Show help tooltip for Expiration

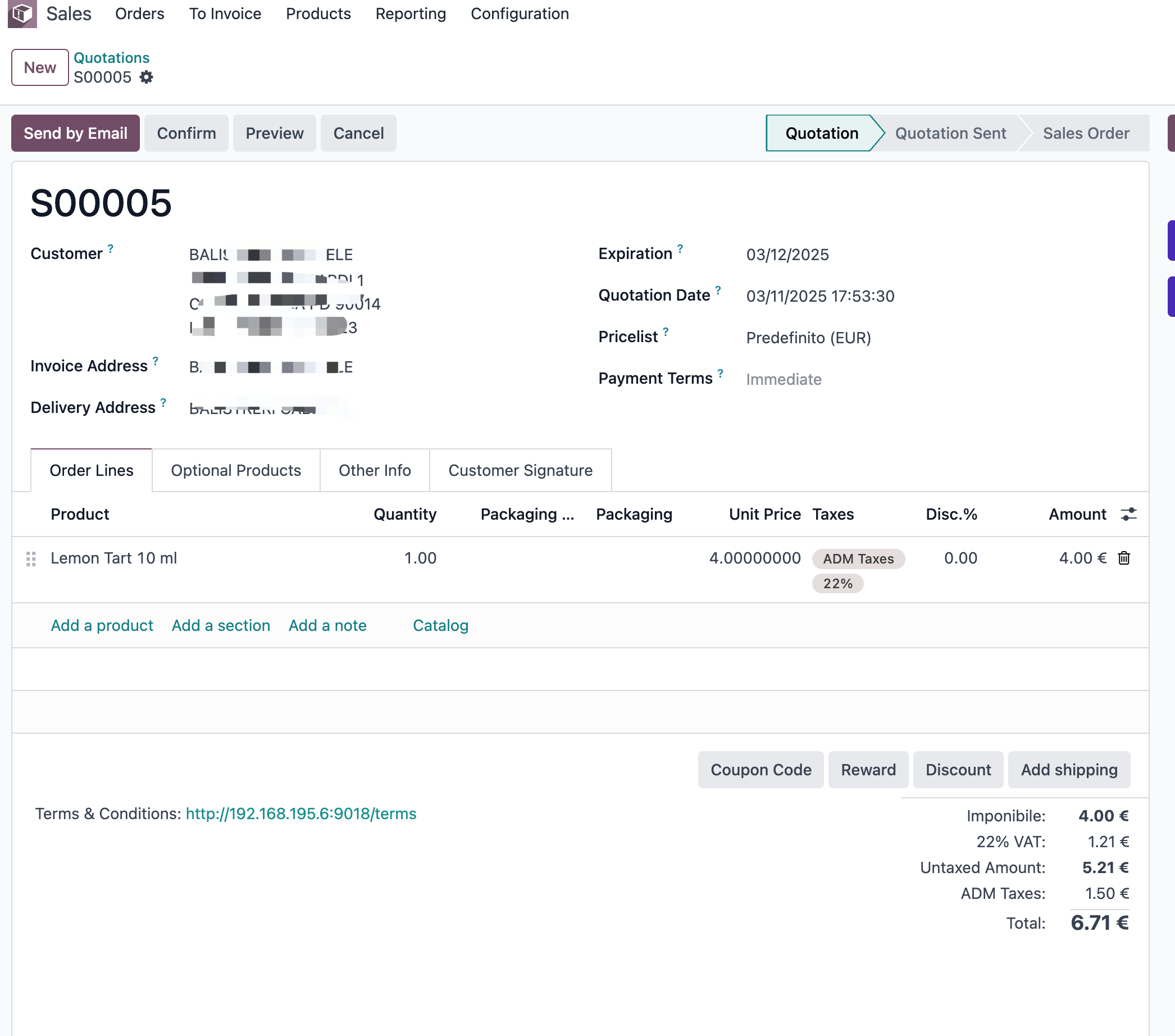coord(680,248)
